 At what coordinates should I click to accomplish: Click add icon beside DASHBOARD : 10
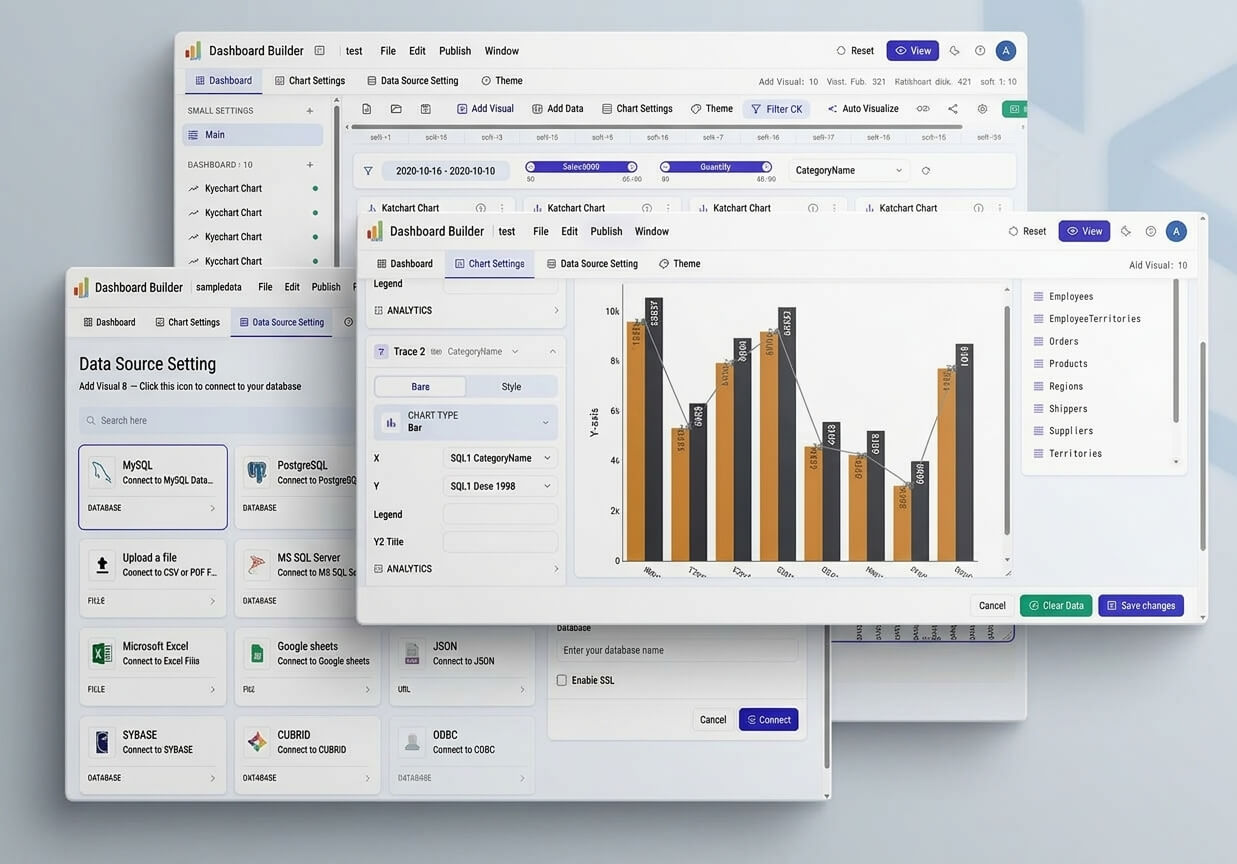pos(310,165)
